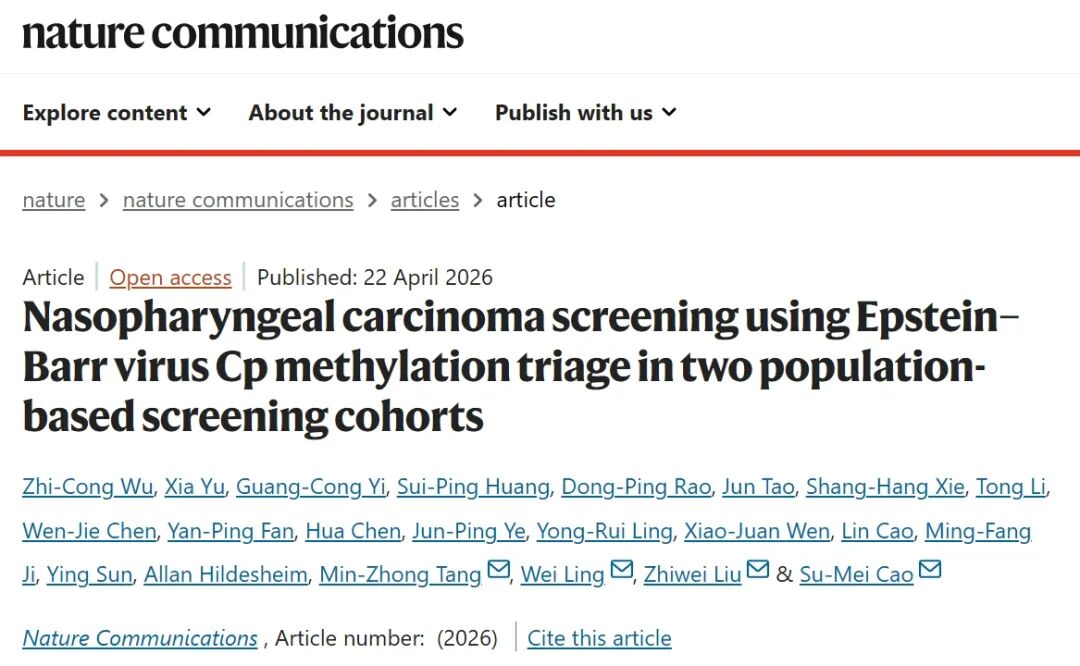Go to nature breadcrumb link
The width and height of the screenshot is (1080, 666).
point(54,200)
